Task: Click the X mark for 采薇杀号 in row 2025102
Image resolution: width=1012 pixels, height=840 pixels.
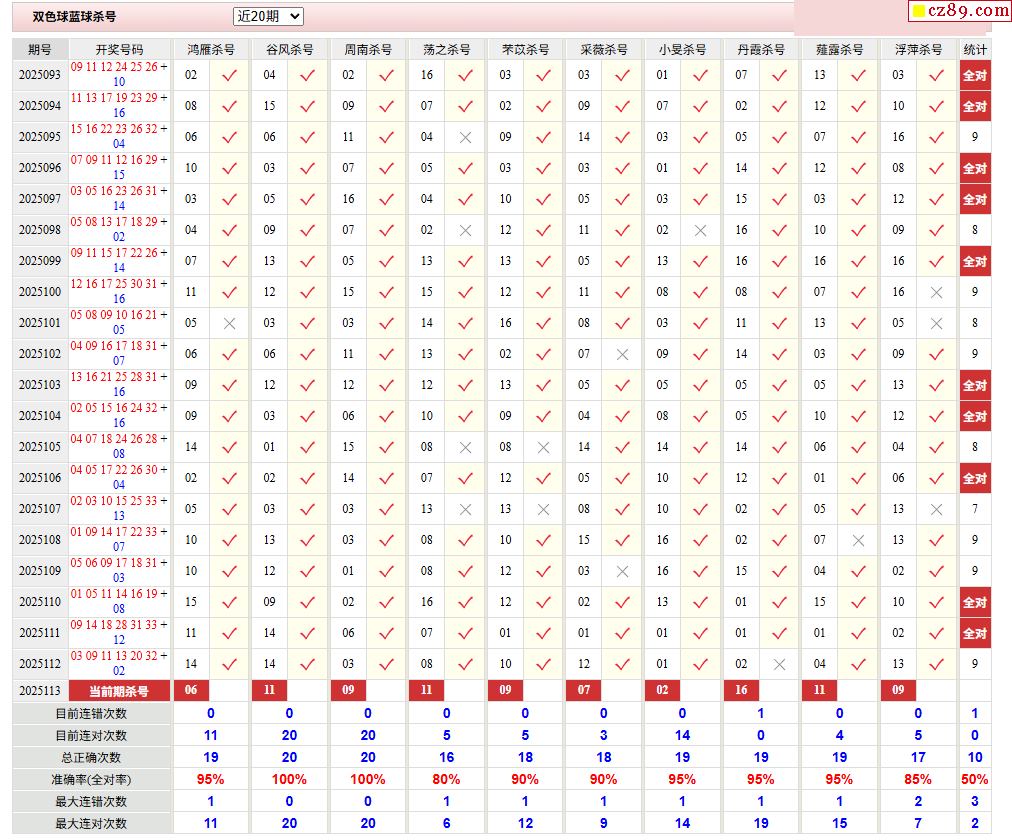Action: point(622,354)
